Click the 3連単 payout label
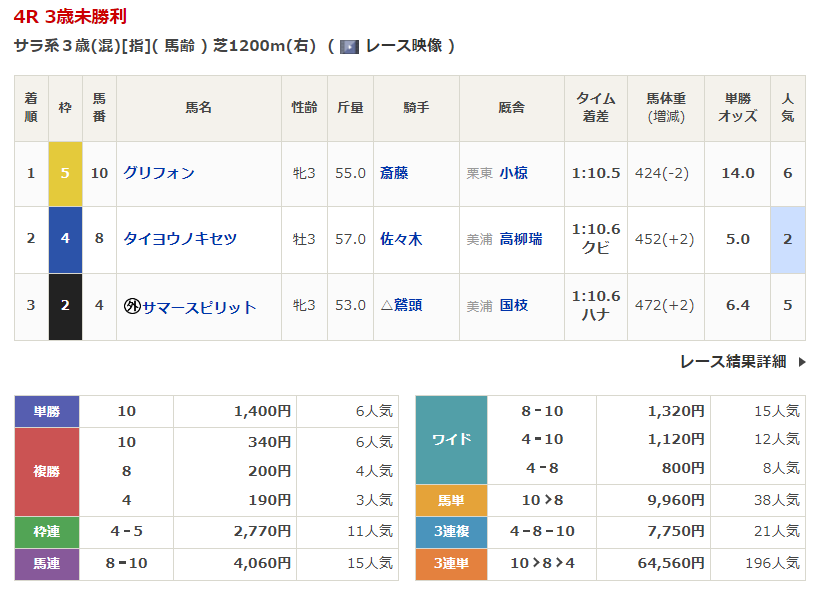The width and height of the screenshot is (821, 590). click(x=451, y=564)
